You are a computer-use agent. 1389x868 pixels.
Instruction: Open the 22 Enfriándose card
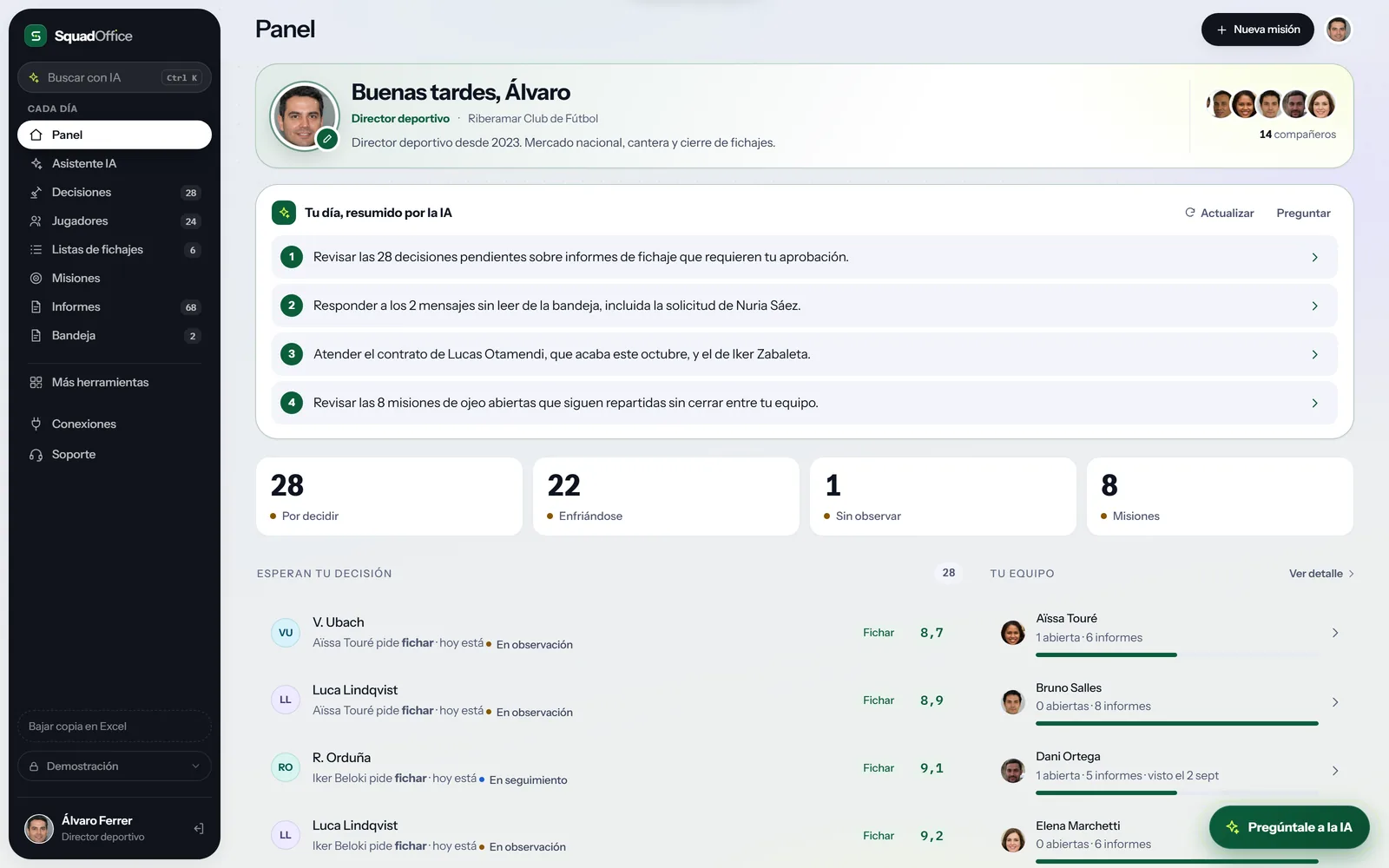[x=666, y=496]
